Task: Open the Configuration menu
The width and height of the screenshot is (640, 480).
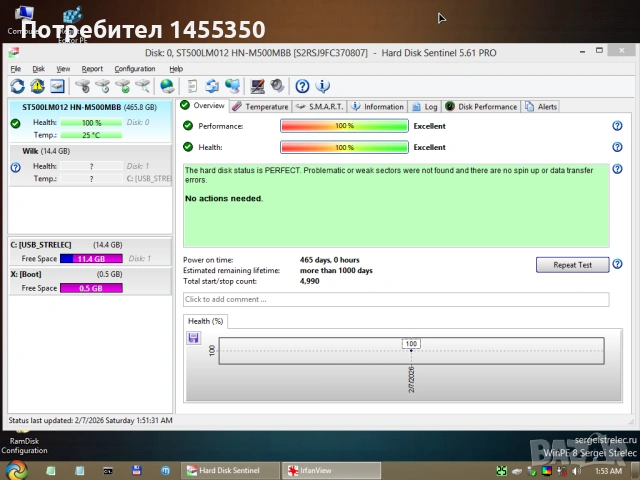Action: pyautogui.click(x=134, y=69)
